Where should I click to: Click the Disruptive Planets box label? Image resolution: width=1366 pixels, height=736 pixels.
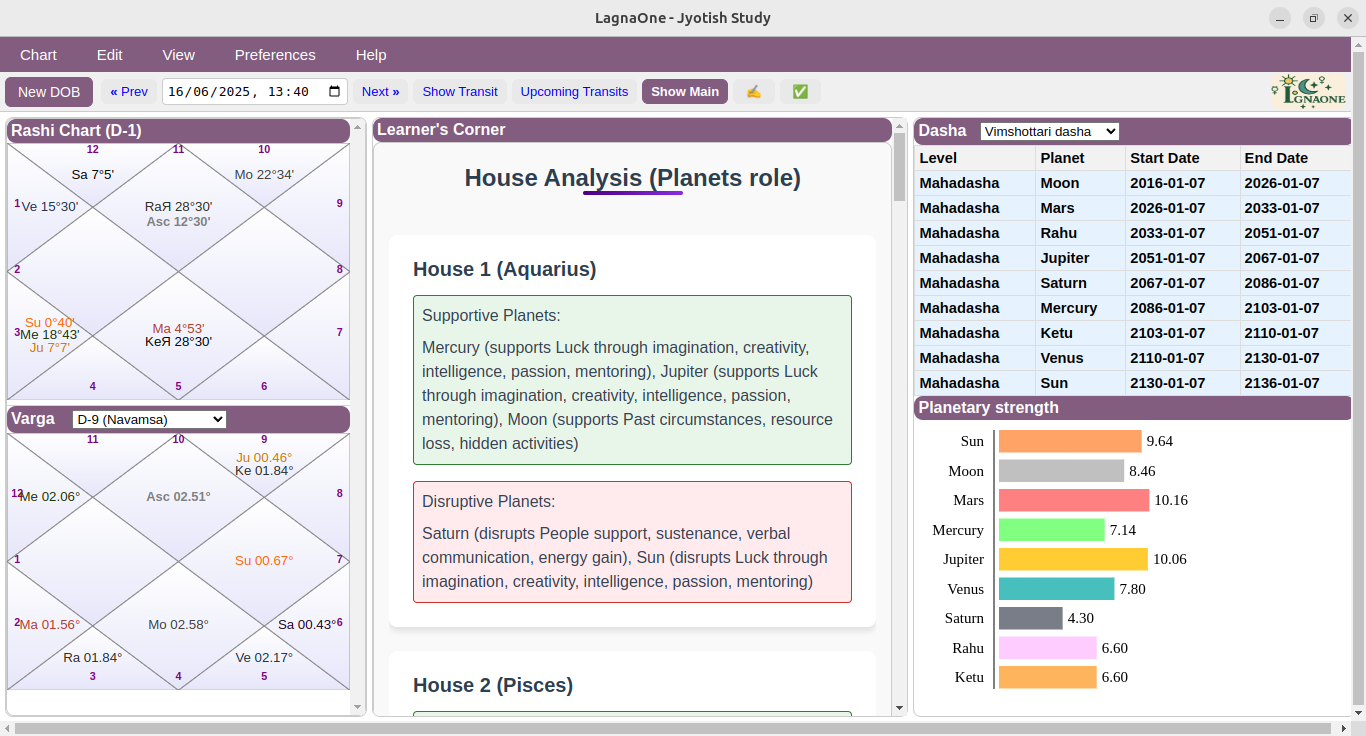[x=488, y=502]
